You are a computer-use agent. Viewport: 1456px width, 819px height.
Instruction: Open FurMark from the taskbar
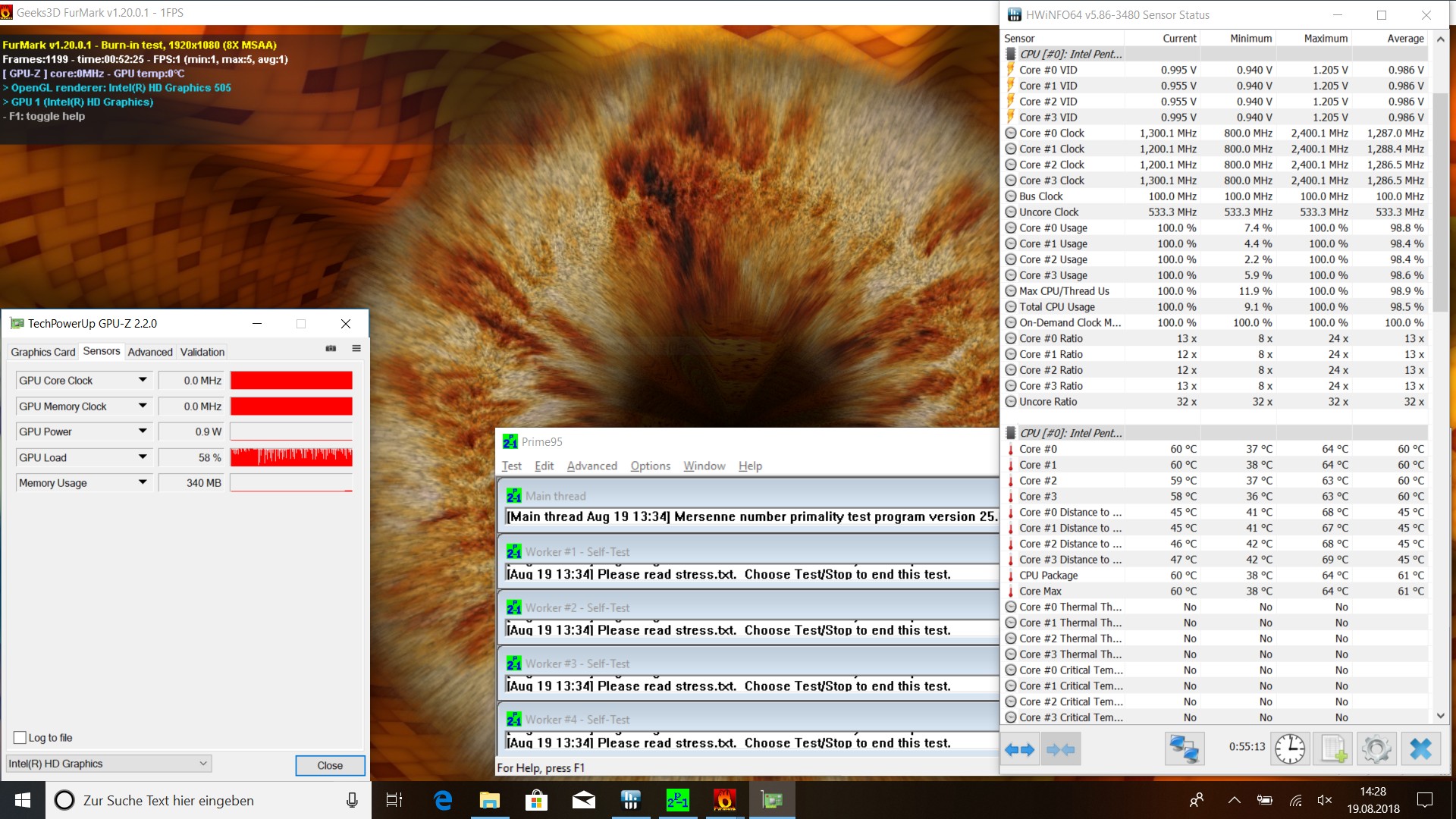tap(724, 800)
